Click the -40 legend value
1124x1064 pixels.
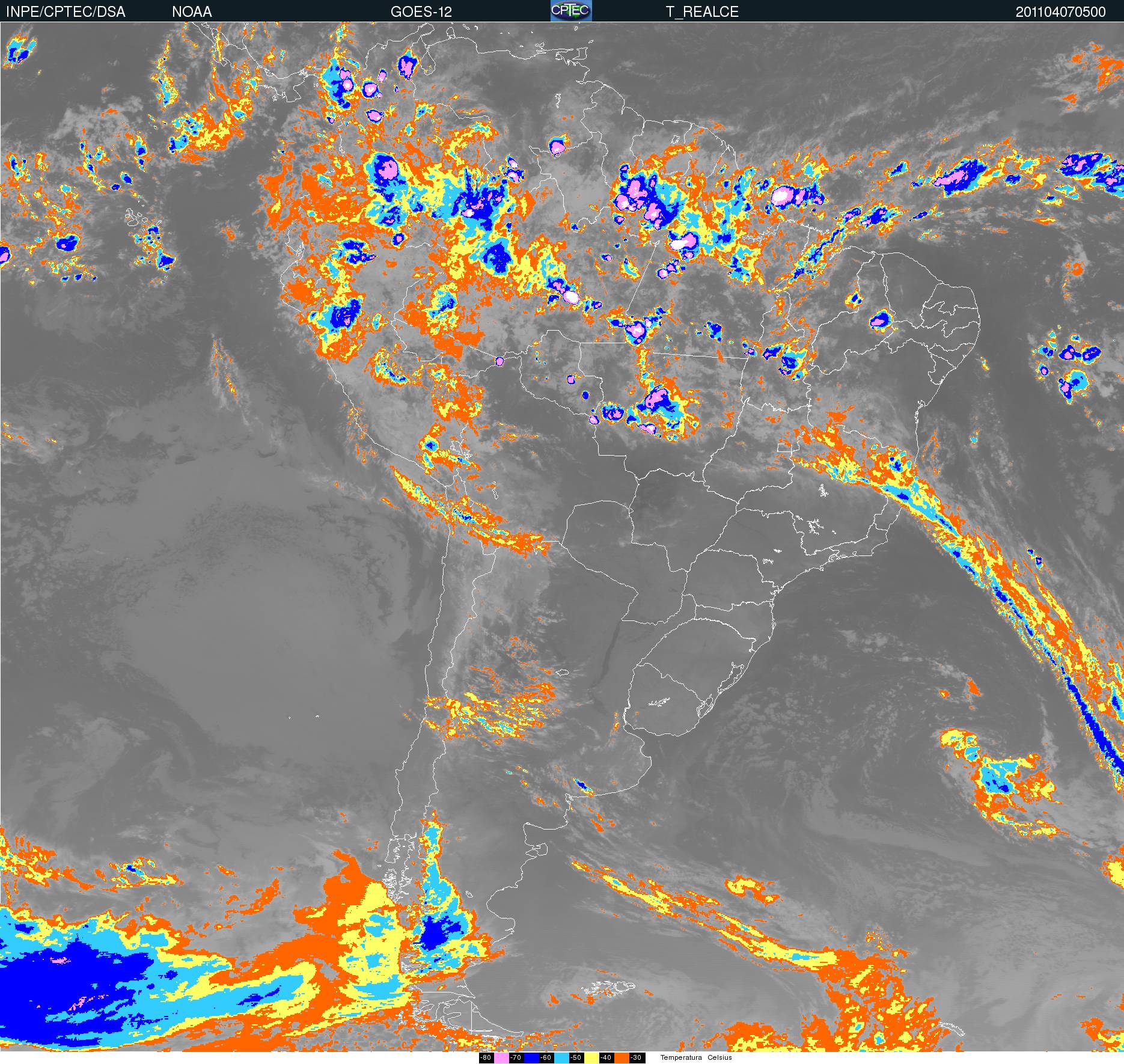tap(606, 1057)
